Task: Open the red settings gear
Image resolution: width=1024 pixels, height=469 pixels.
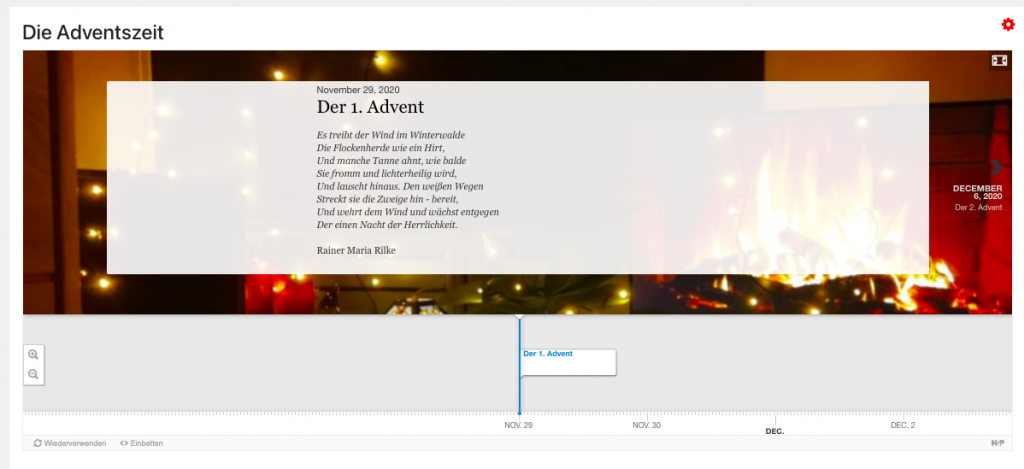Action: [1008, 24]
